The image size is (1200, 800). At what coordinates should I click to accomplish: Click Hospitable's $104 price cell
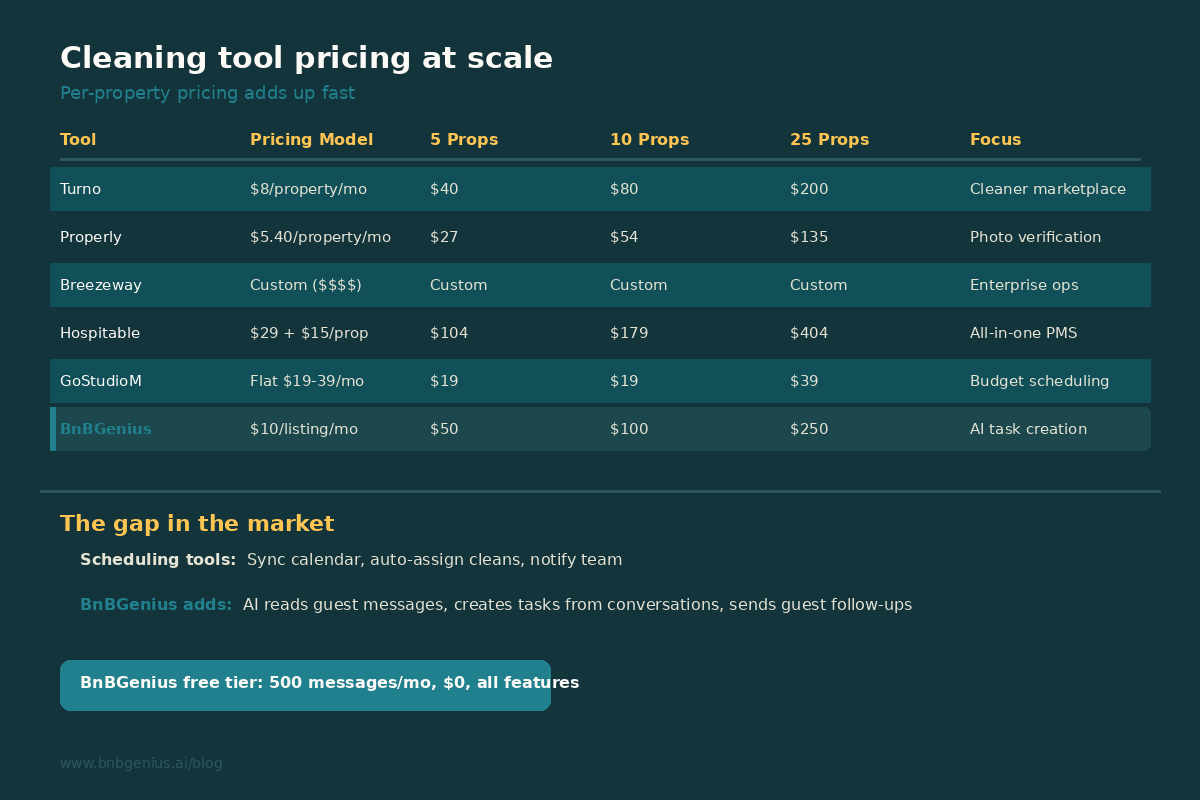point(449,333)
